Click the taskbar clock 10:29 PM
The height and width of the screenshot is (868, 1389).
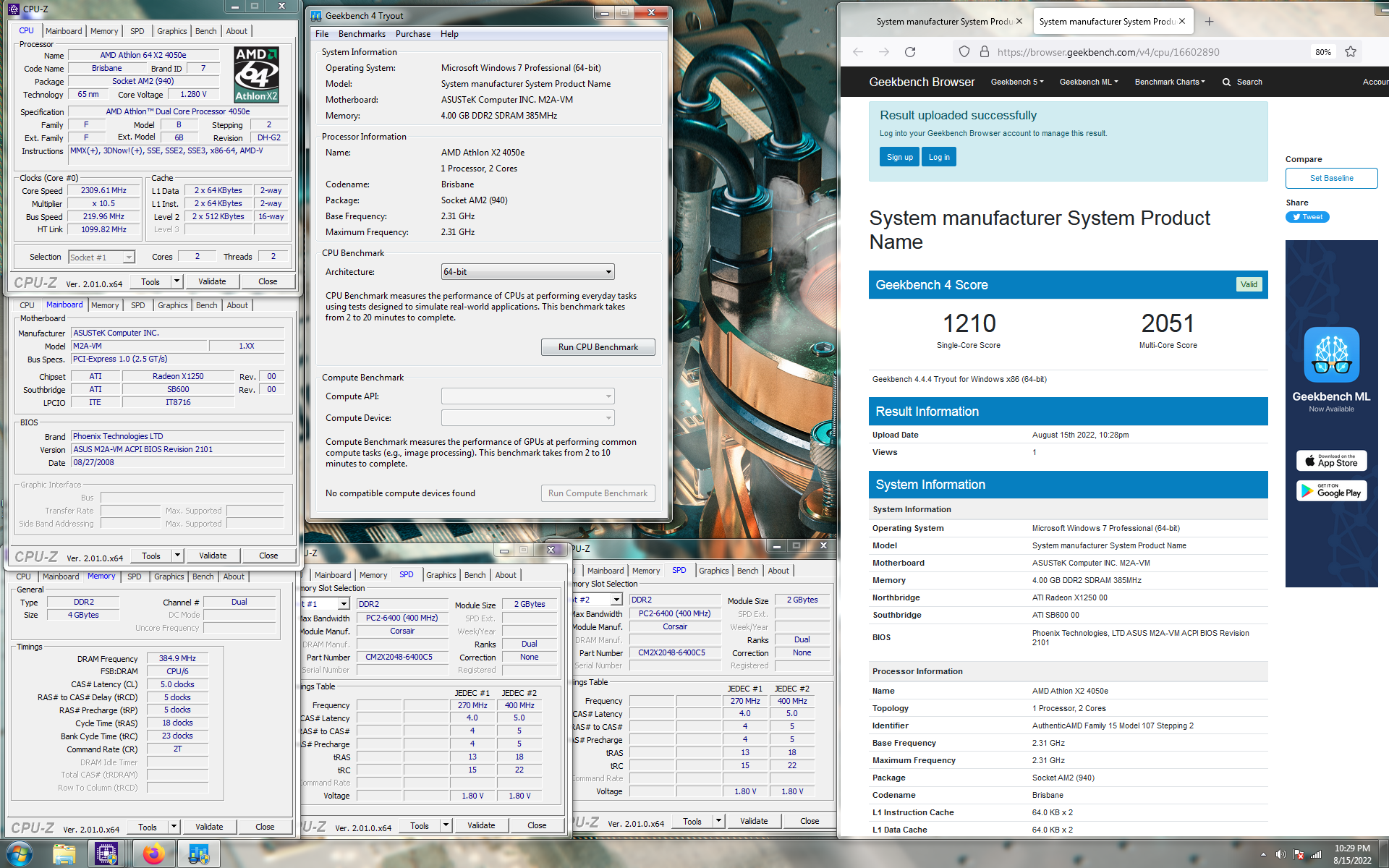[1352, 848]
